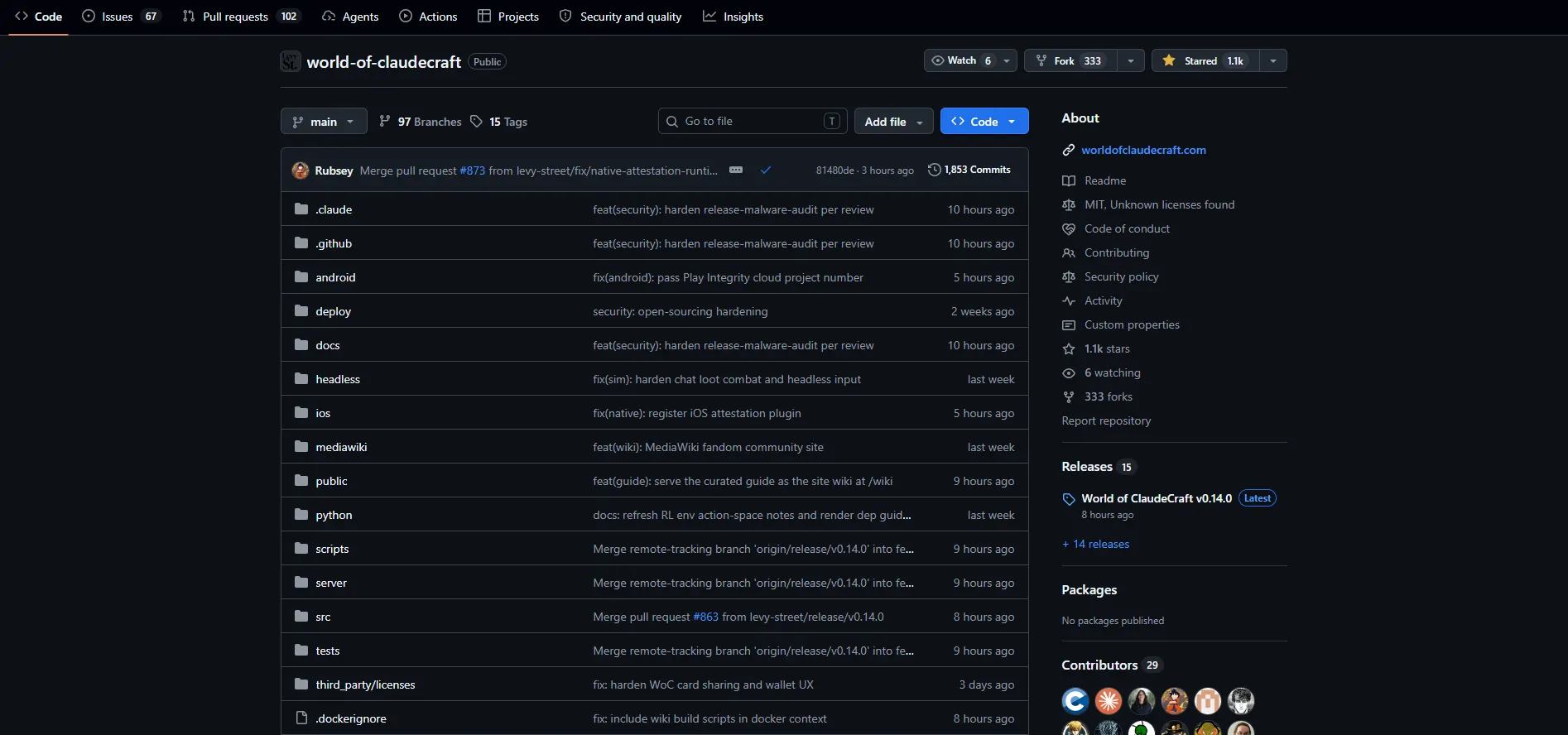View 6 watching link
The image size is (1568, 735).
coord(1112,372)
